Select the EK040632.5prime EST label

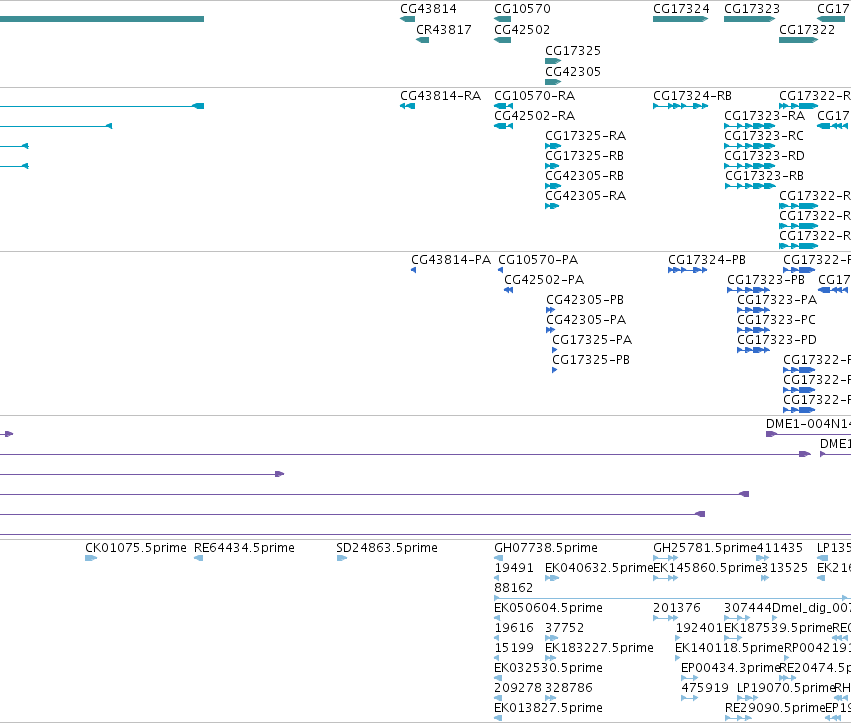click(599, 568)
